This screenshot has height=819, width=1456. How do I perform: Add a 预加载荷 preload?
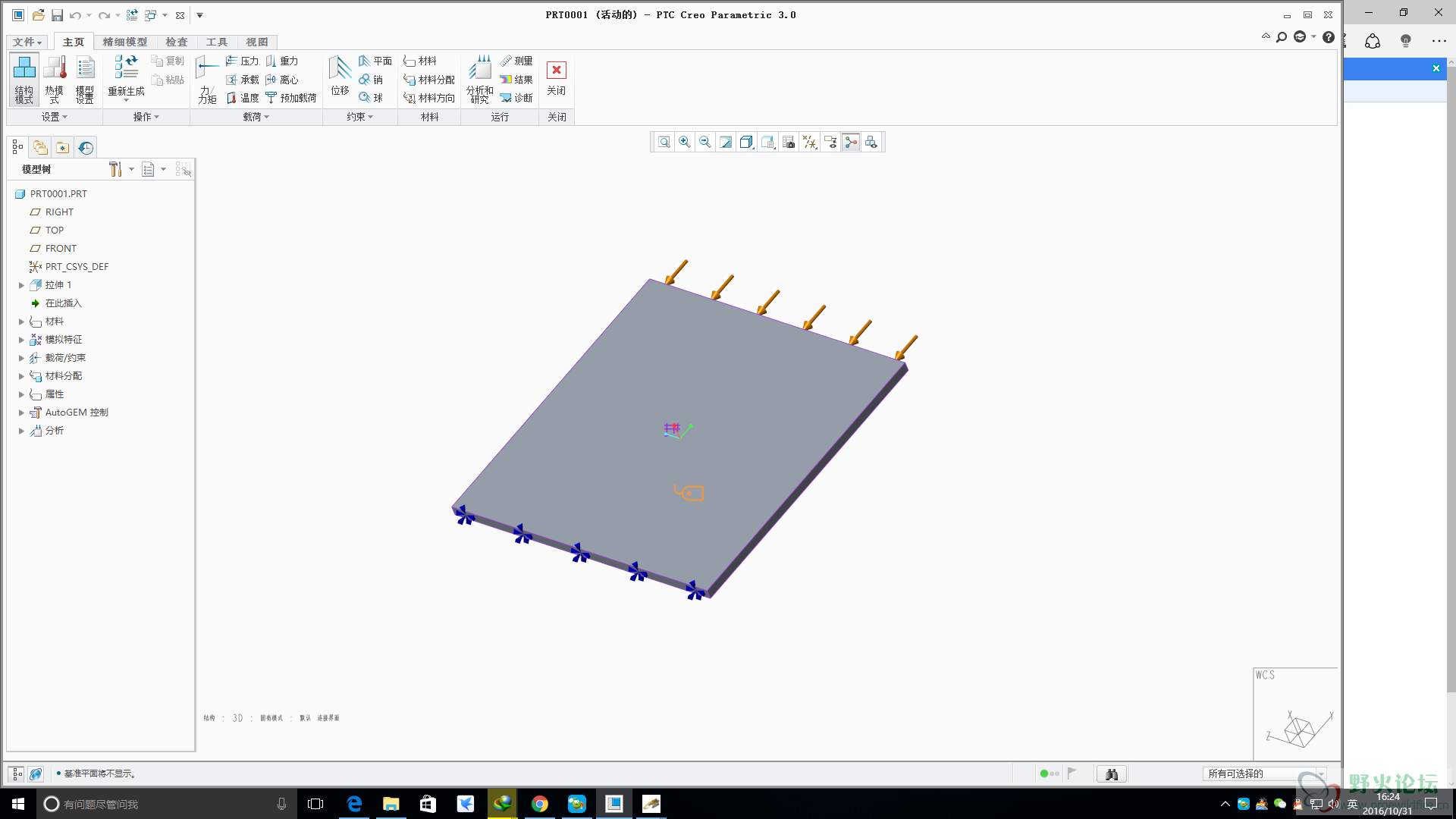290,98
